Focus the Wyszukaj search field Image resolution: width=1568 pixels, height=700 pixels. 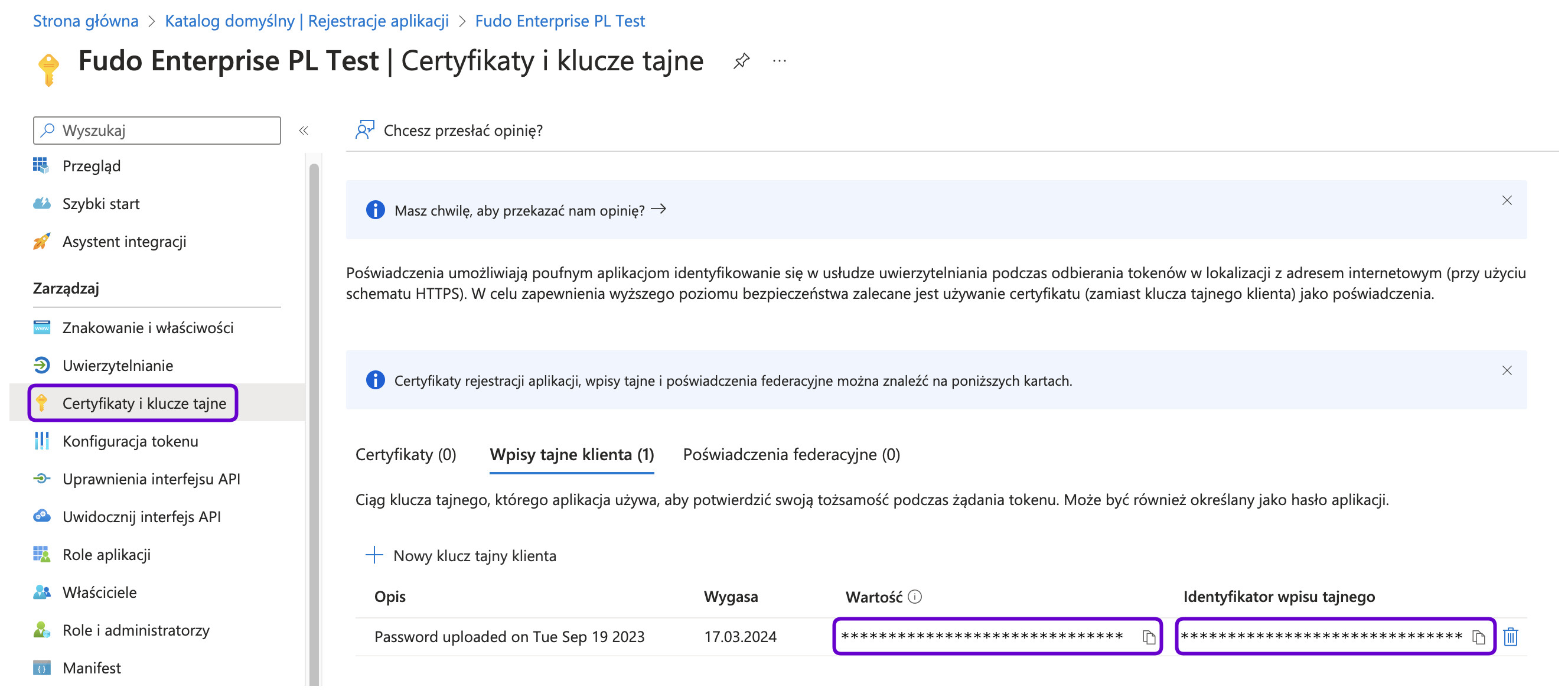(x=157, y=131)
